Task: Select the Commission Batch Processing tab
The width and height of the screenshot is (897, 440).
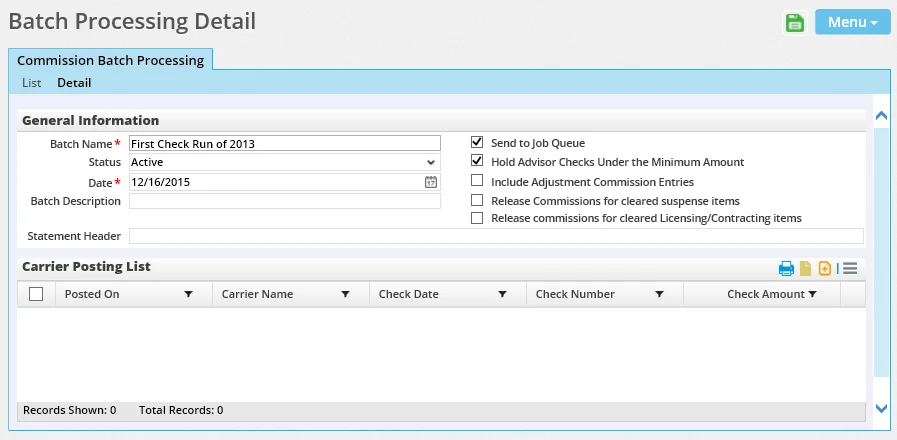Action: pos(110,60)
